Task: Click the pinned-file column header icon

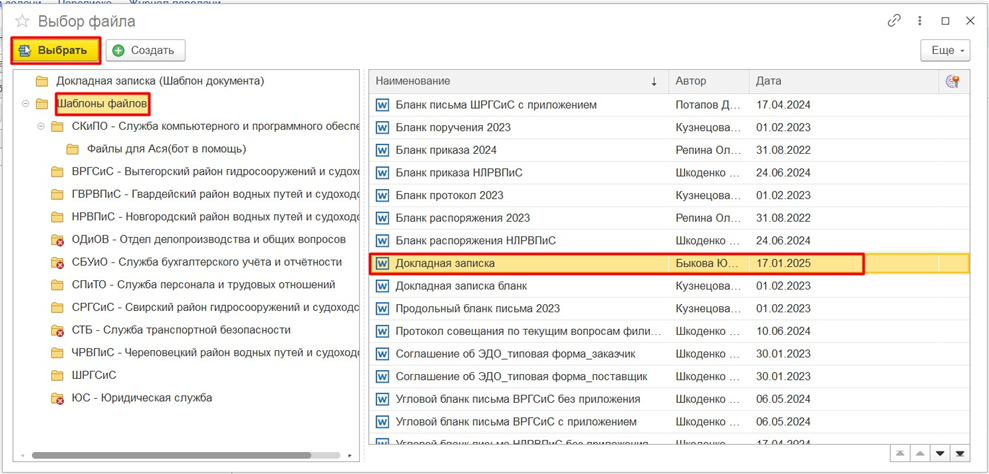Action: coord(952,81)
